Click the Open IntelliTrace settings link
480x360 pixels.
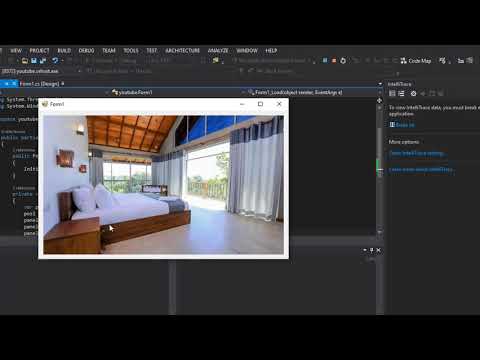pyautogui.click(x=417, y=153)
